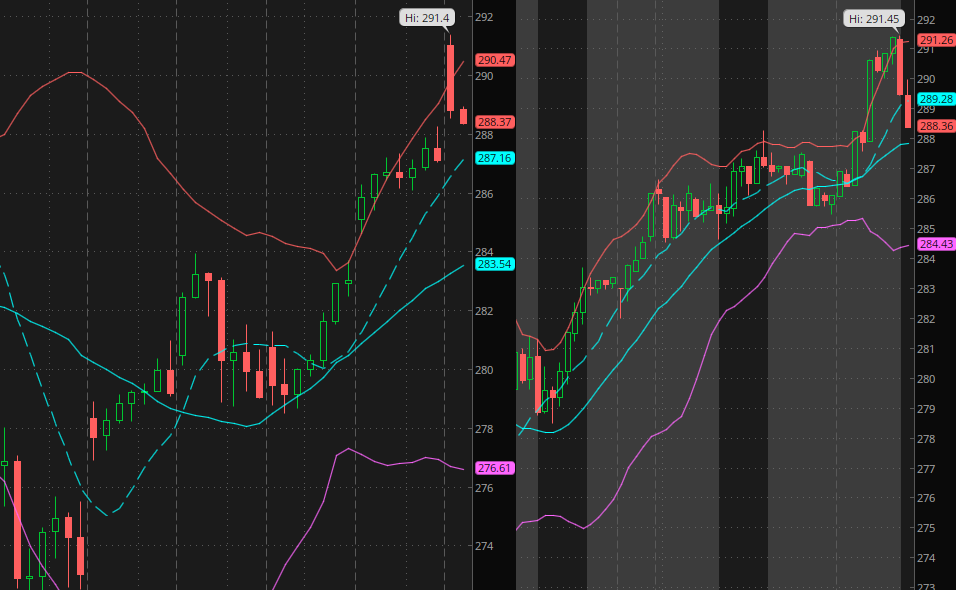Image resolution: width=956 pixels, height=590 pixels.
Task: Click the tall red candle under Hi: 291.4
Action: pyautogui.click(x=451, y=77)
